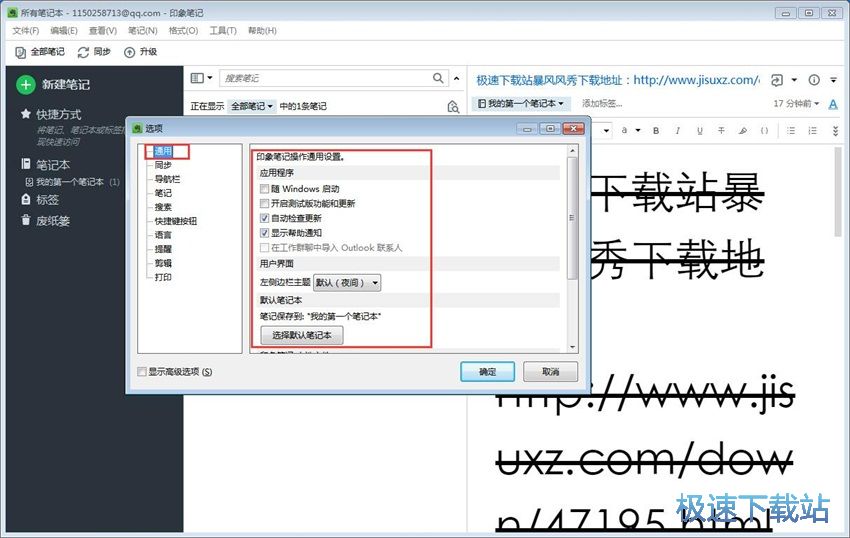Expand more toolbar options double chevron
This screenshot has height=538, width=850.
835,131
